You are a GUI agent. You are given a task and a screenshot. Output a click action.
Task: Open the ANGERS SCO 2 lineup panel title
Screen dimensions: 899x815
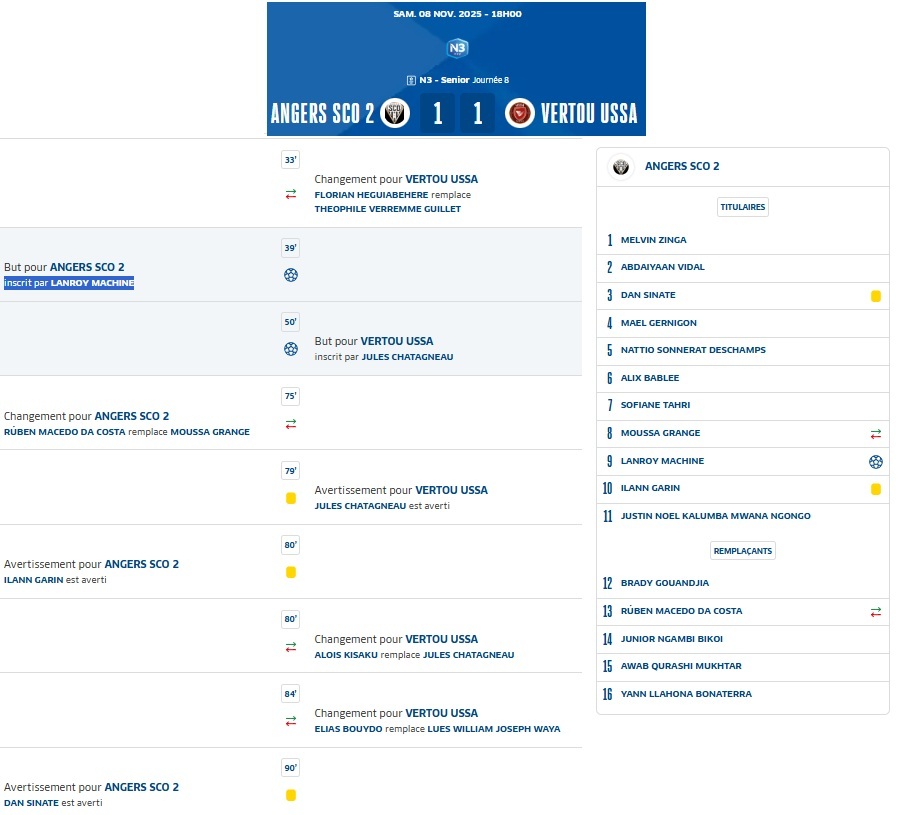(682, 166)
